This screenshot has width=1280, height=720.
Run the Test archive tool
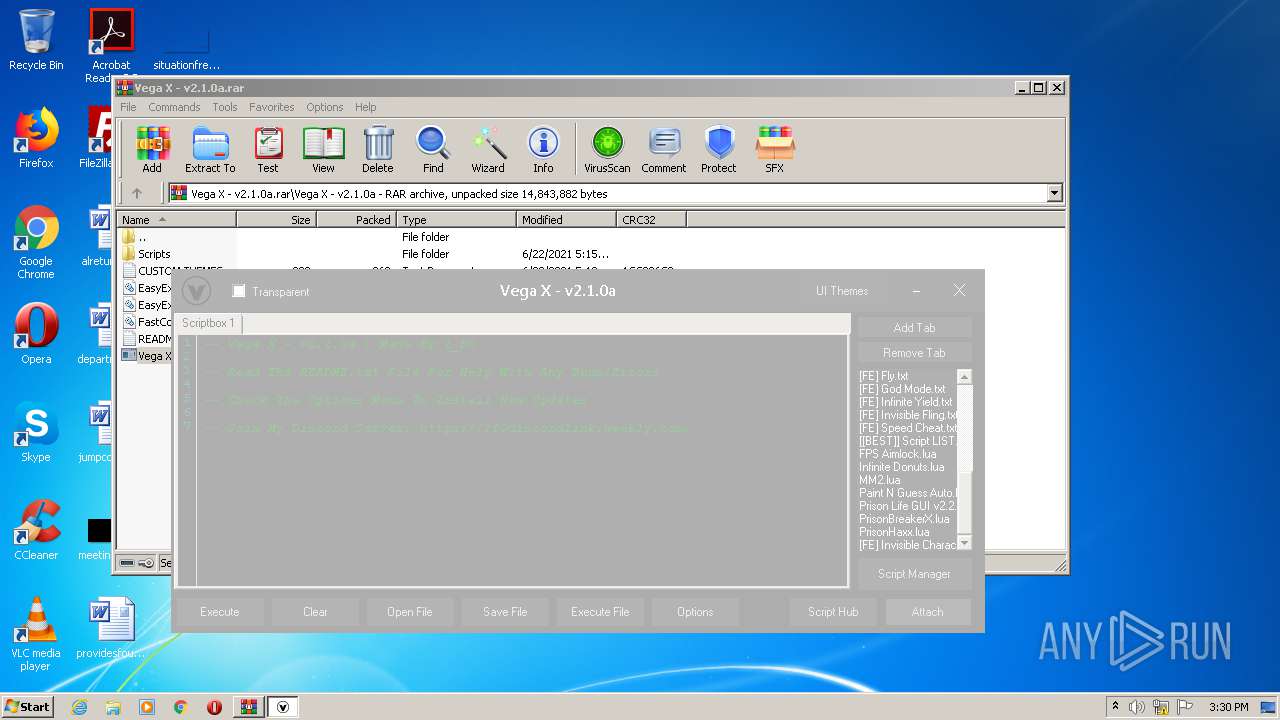tap(268, 150)
